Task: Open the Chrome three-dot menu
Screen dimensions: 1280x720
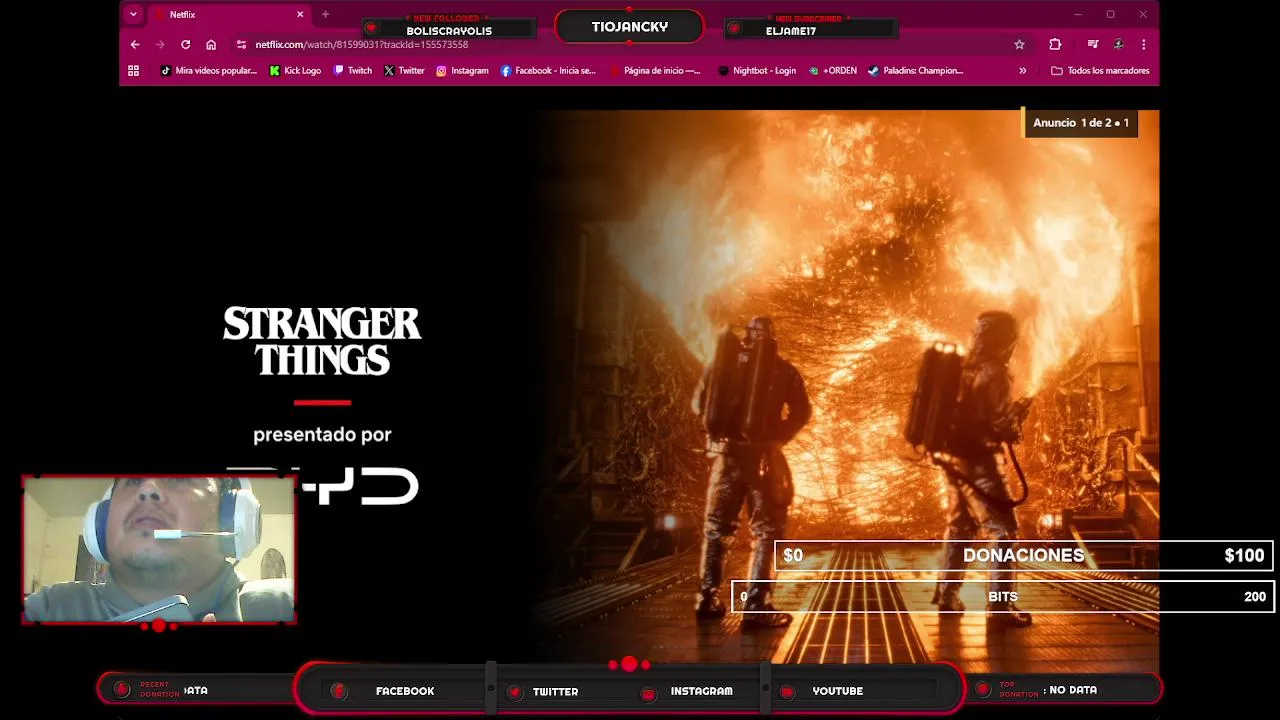Action: coord(1143,44)
